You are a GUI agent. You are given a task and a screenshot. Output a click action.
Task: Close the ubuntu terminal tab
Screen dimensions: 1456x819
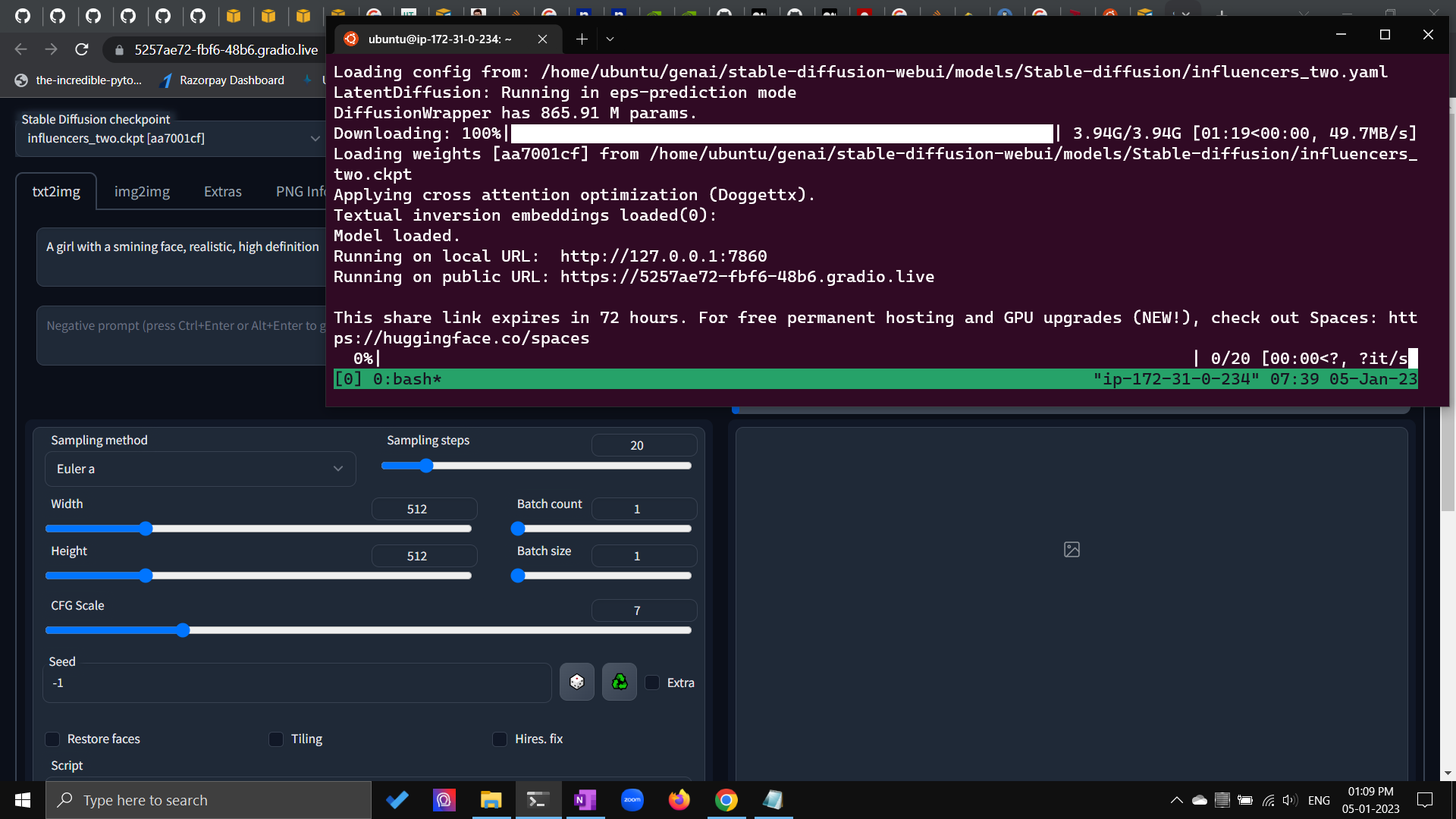[x=542, y=39]
